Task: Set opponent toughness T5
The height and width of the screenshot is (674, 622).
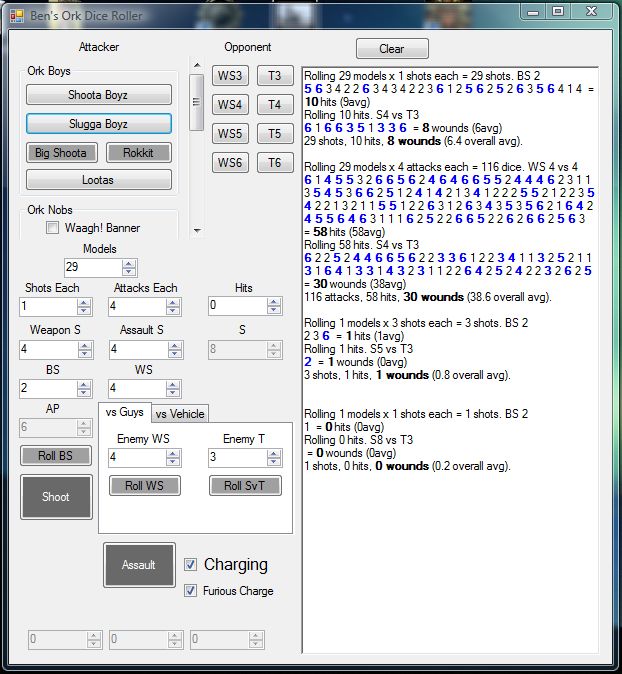Action: 275,133
